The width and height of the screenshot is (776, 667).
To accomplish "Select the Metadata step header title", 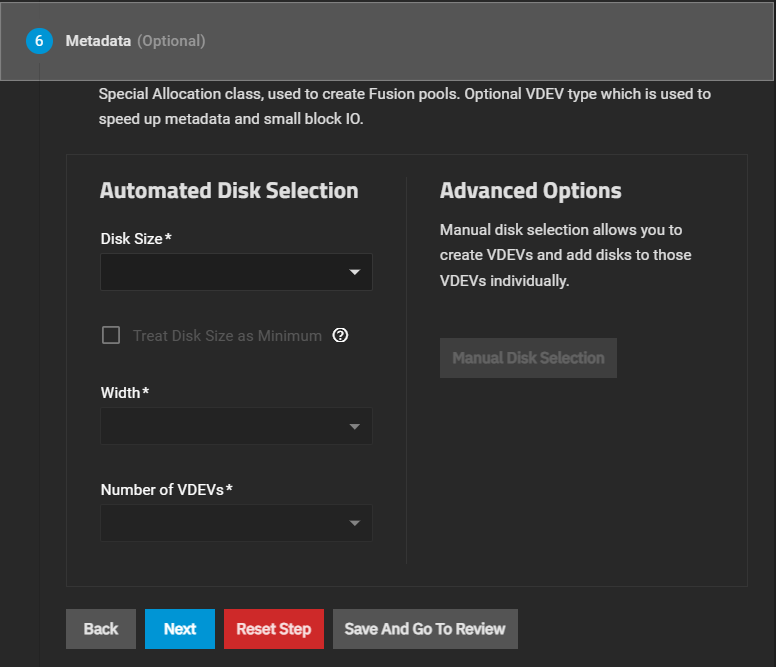I will pyautogui.click(x=98, y=41).
